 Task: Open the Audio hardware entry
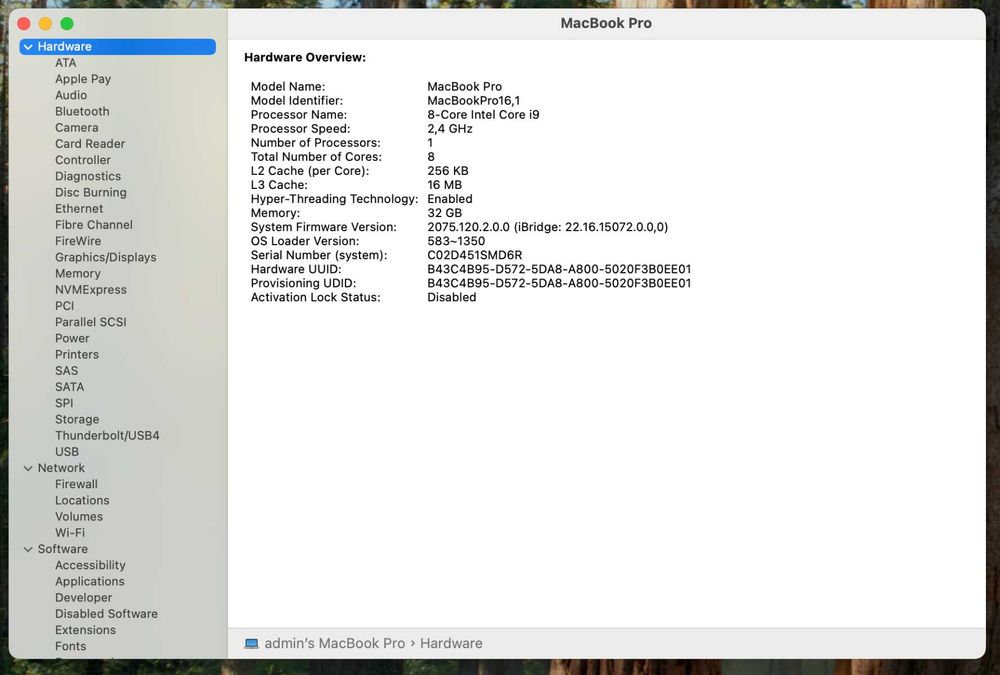pos(71,95)
